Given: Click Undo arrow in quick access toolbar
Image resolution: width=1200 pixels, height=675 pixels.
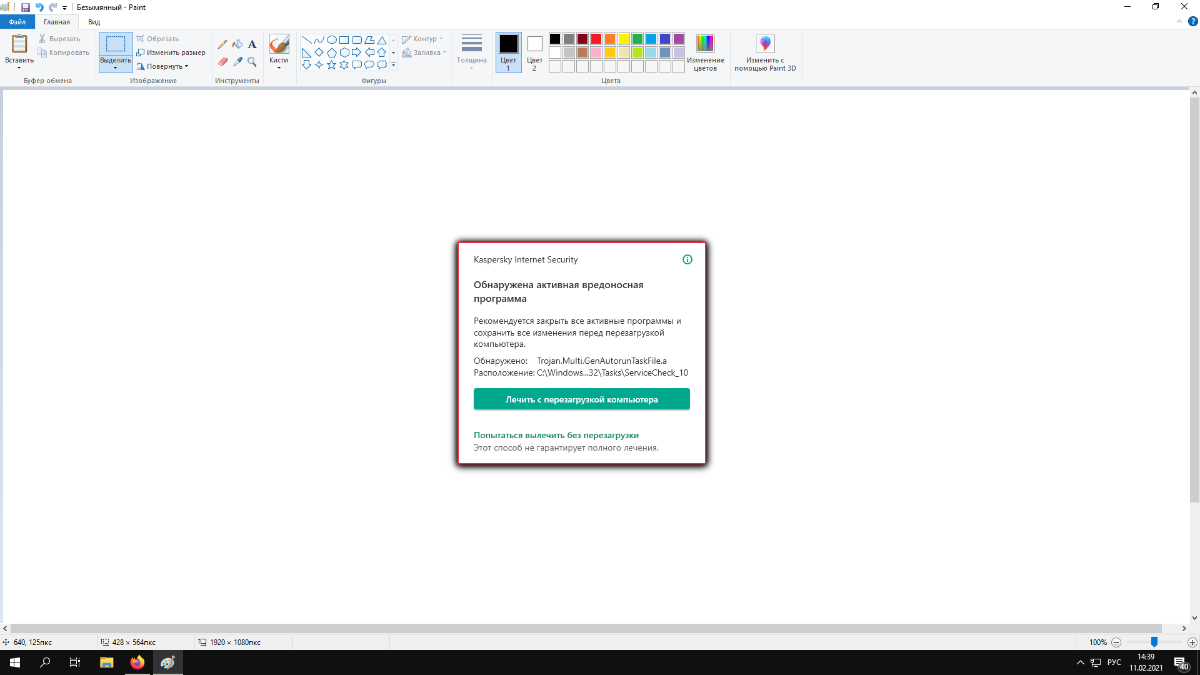Looking at the screenshot, I should tap(39, 6).
